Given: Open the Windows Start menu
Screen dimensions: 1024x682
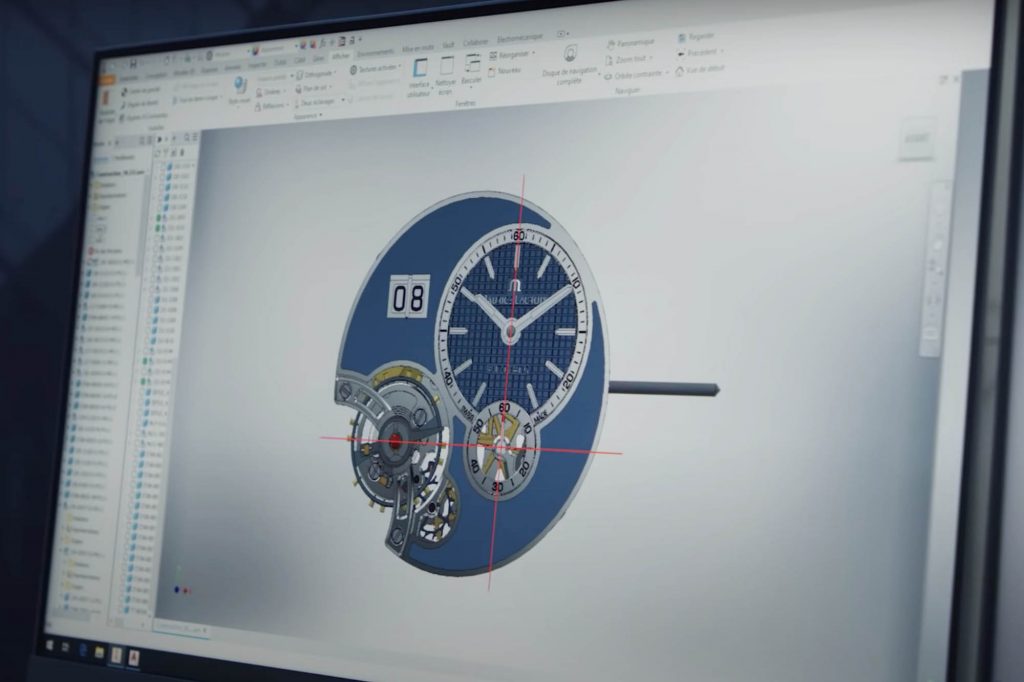Looking at the screenshot, I should [x=49, y=645].
